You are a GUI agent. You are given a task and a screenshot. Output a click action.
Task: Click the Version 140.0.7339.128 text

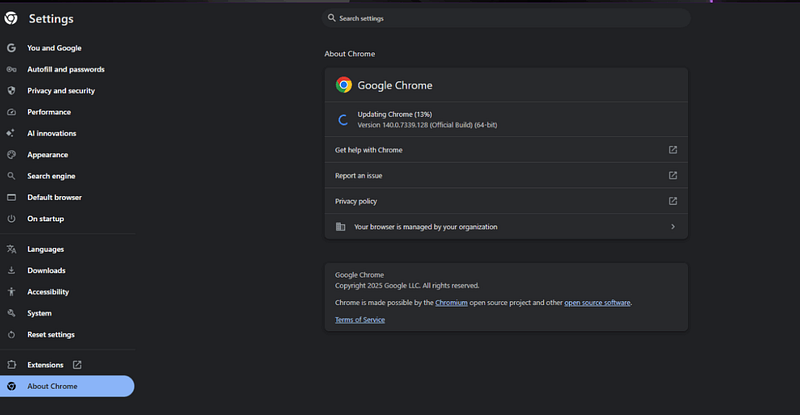click(x=427, y=125)
